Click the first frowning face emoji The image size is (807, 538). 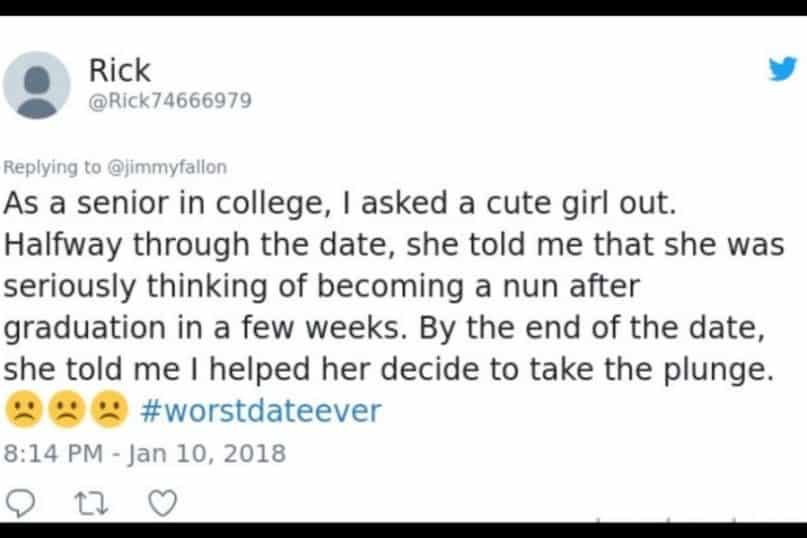click(21, 411)
